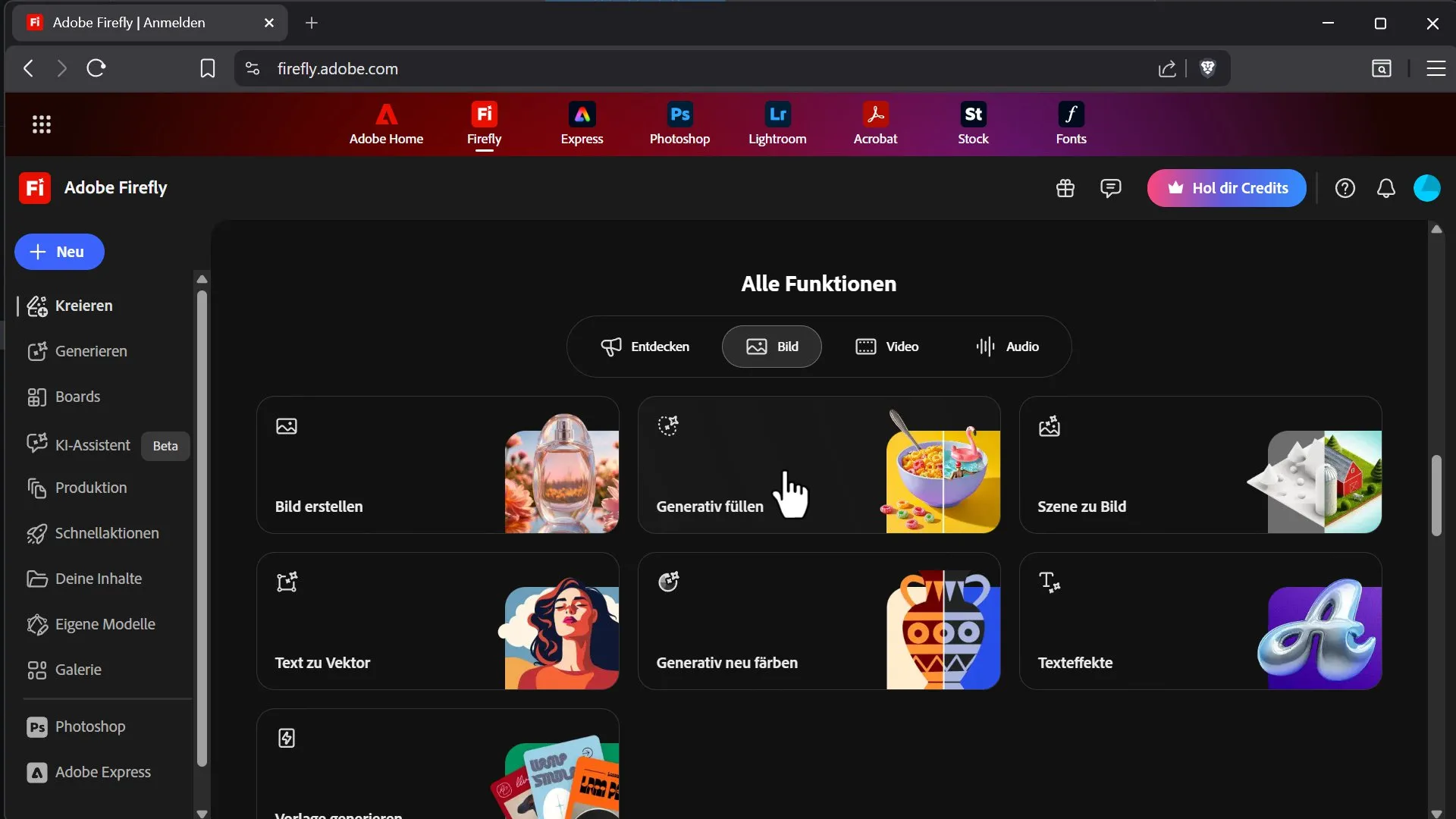The image size is (1456, 819).
Task: Reload the page
Action: point(96,69)
